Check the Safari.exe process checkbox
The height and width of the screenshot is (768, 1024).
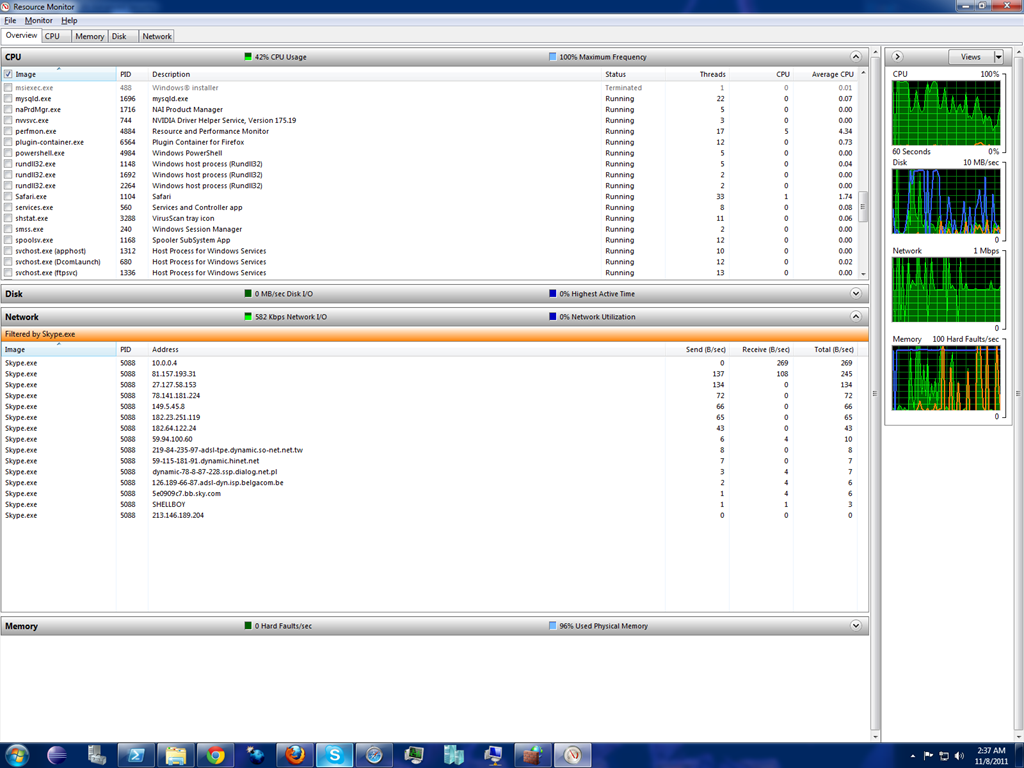pos(8,197)
